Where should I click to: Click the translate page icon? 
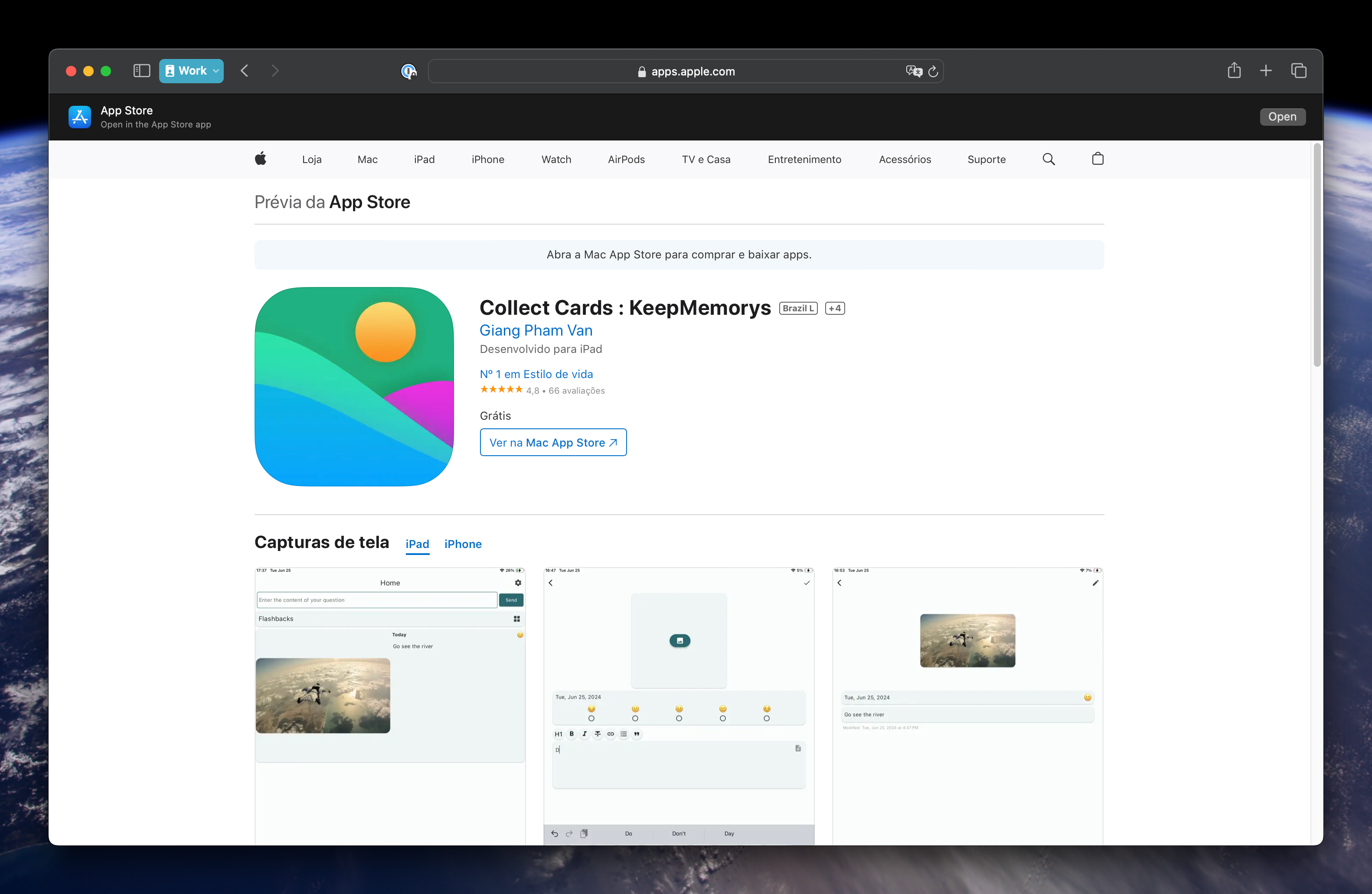[x=913, y=72]
